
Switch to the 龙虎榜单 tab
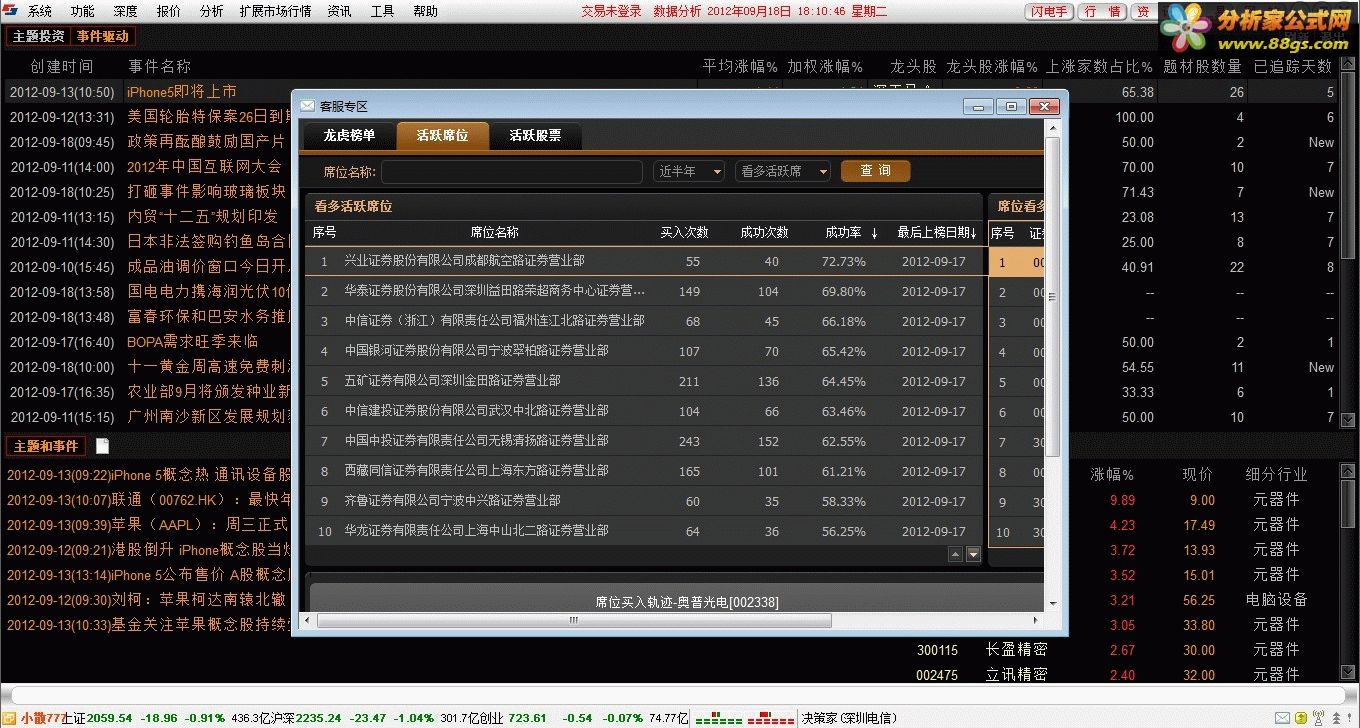pos(349,135)
